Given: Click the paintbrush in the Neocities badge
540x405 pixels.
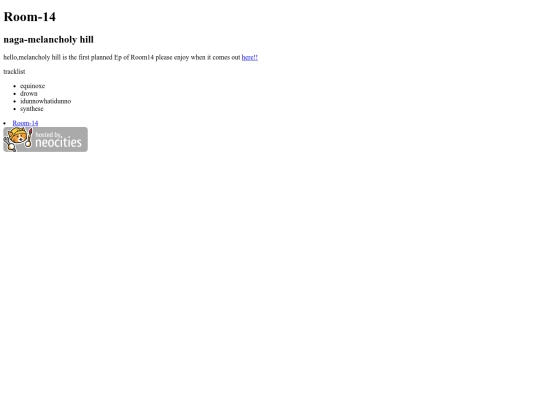Looking at the screenshot, I should [29, 138].
